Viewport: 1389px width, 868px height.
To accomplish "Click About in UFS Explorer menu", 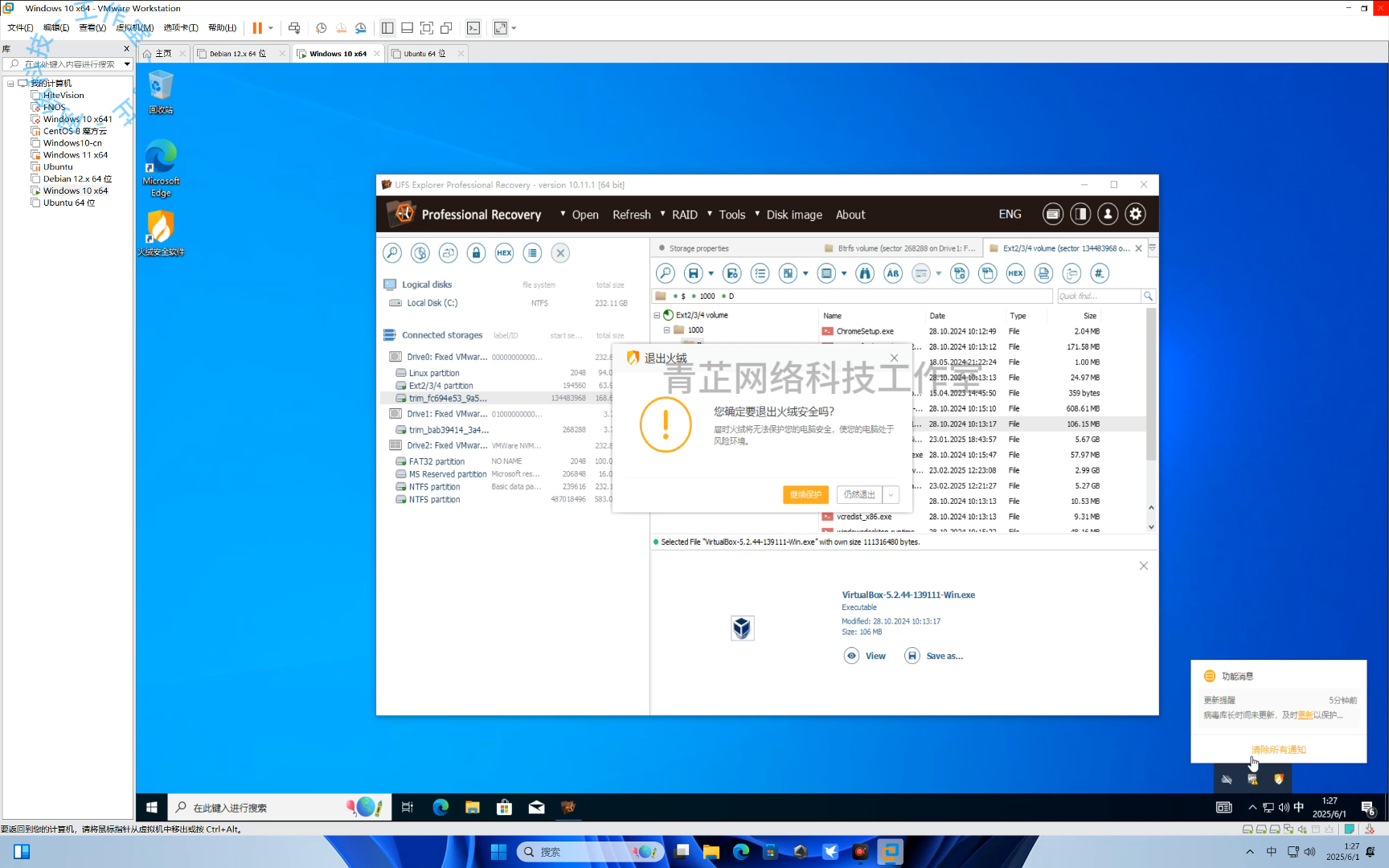I will 850,215.
